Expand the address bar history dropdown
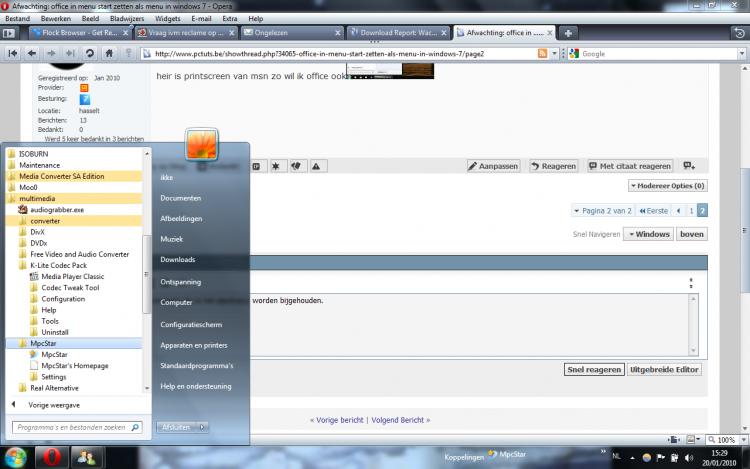 554,54
